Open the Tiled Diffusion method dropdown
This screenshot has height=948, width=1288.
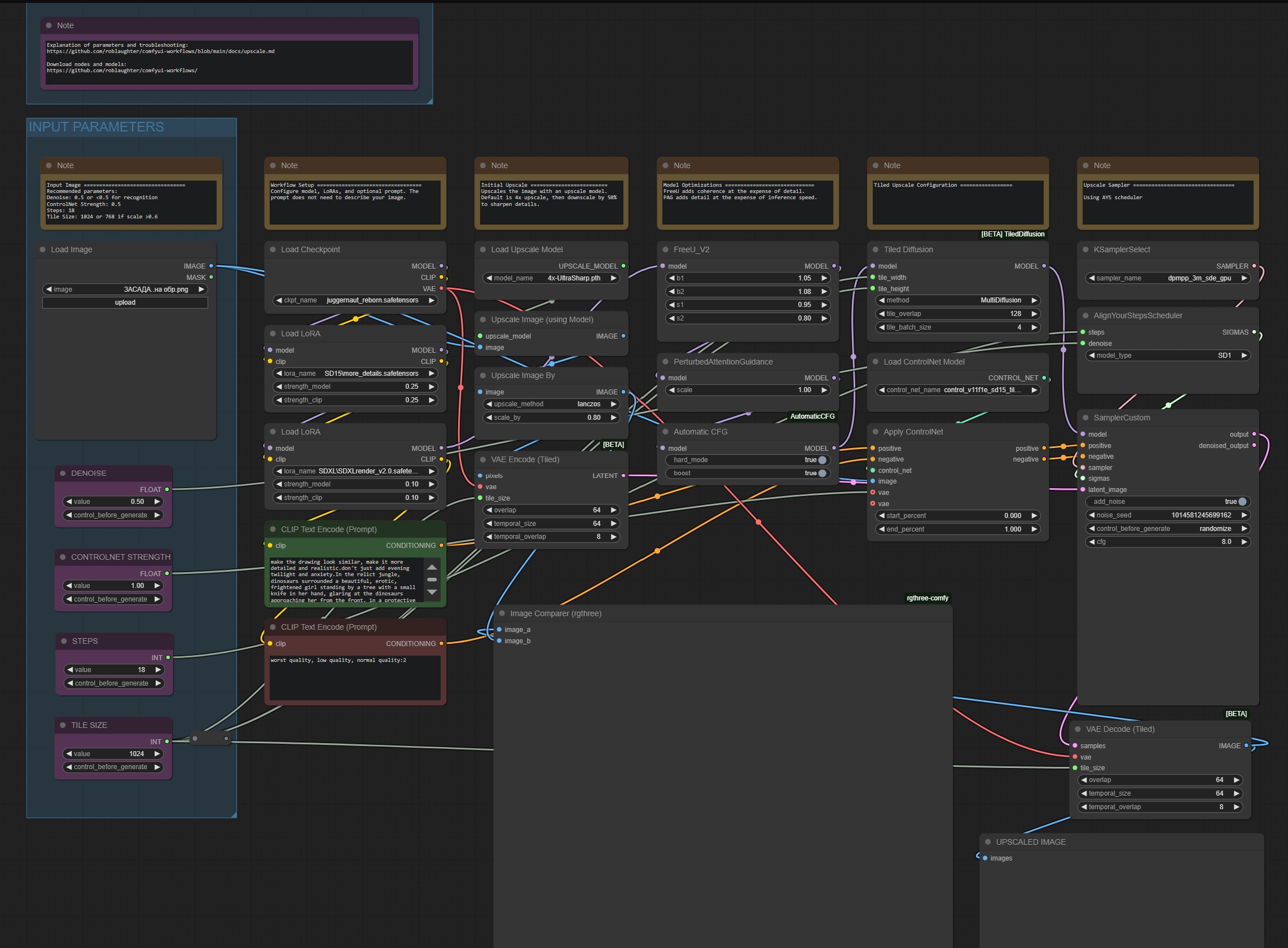[957, 300]
